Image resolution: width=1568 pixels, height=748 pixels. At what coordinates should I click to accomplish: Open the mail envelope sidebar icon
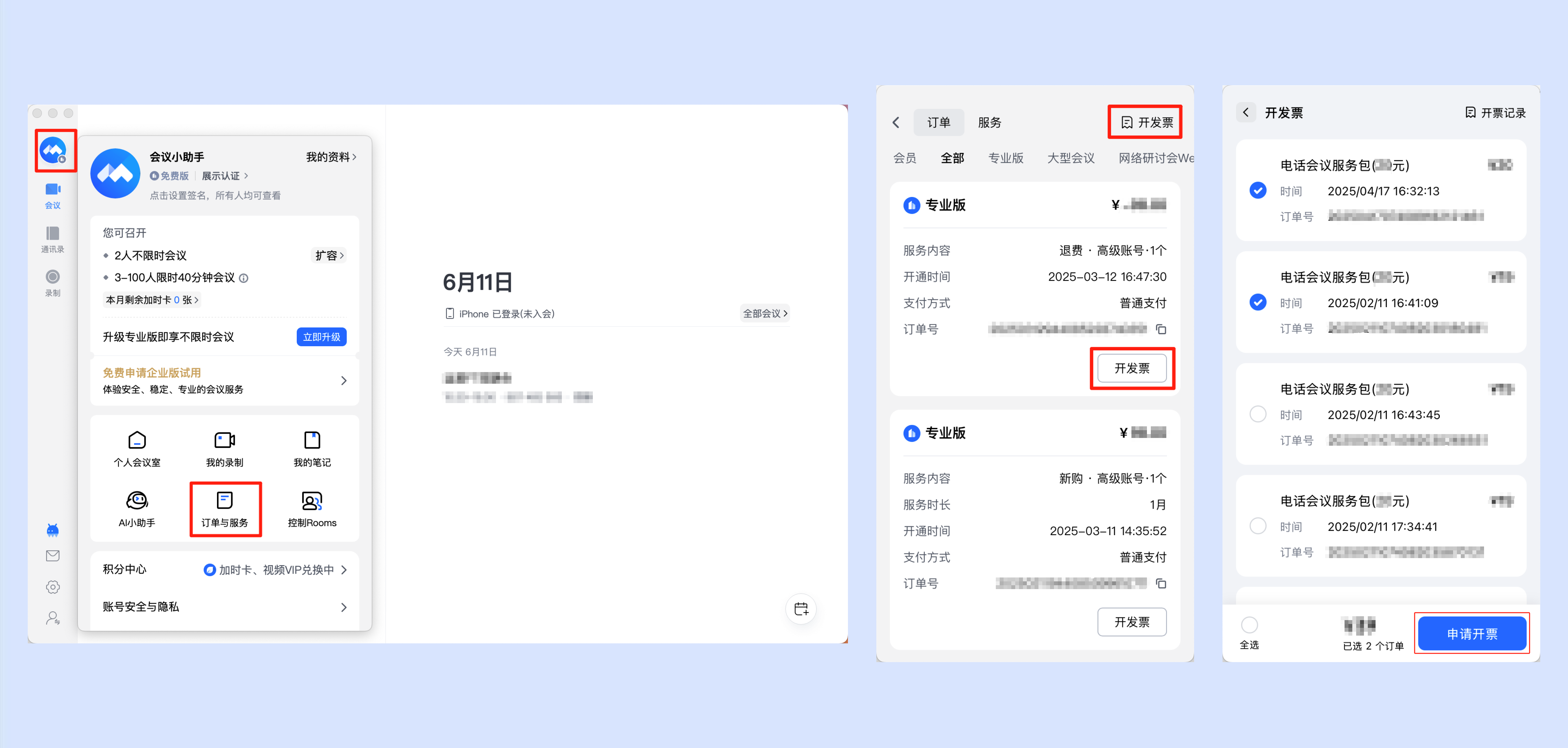point(53,556)
